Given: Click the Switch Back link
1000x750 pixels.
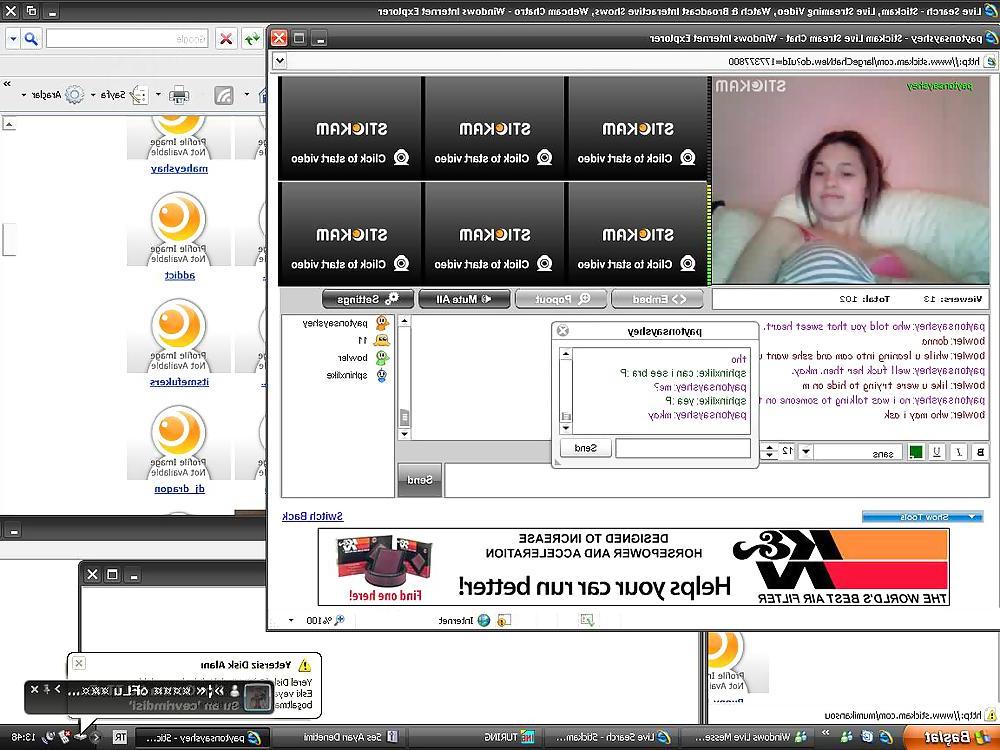Looking at the screenshot, I should (x=312, y=516).
